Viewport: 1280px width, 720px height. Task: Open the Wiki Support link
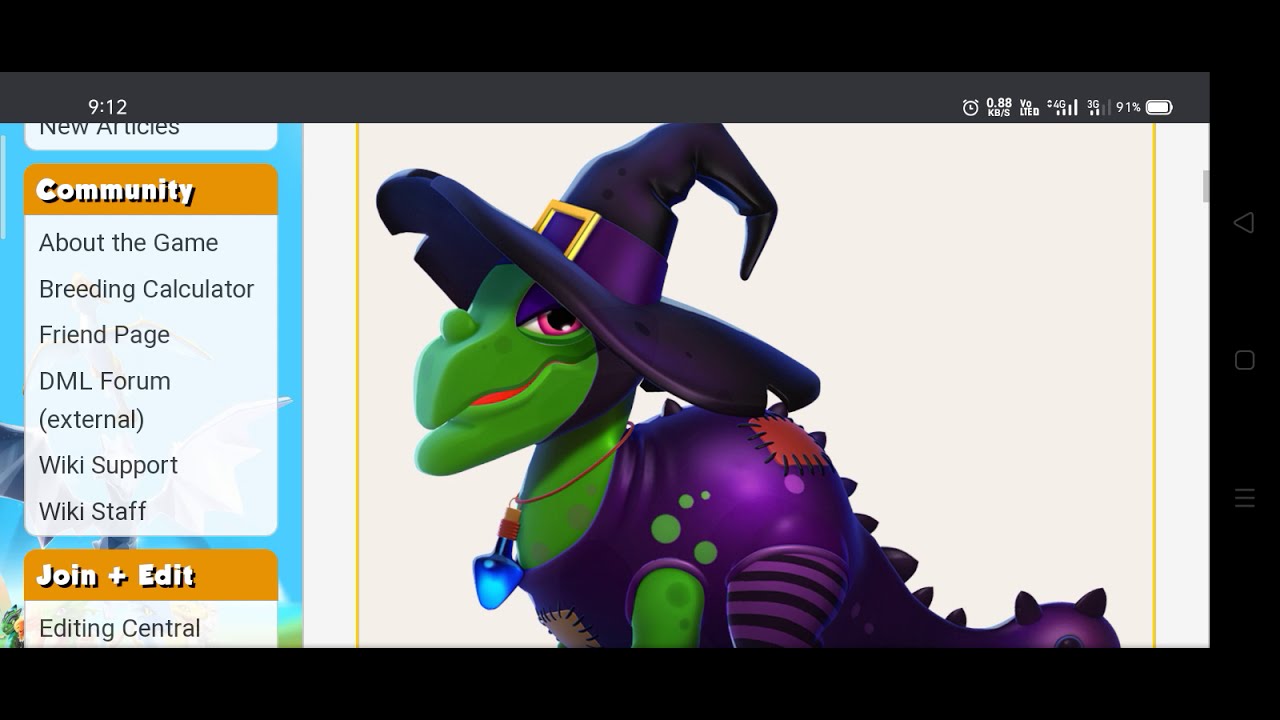108,465
